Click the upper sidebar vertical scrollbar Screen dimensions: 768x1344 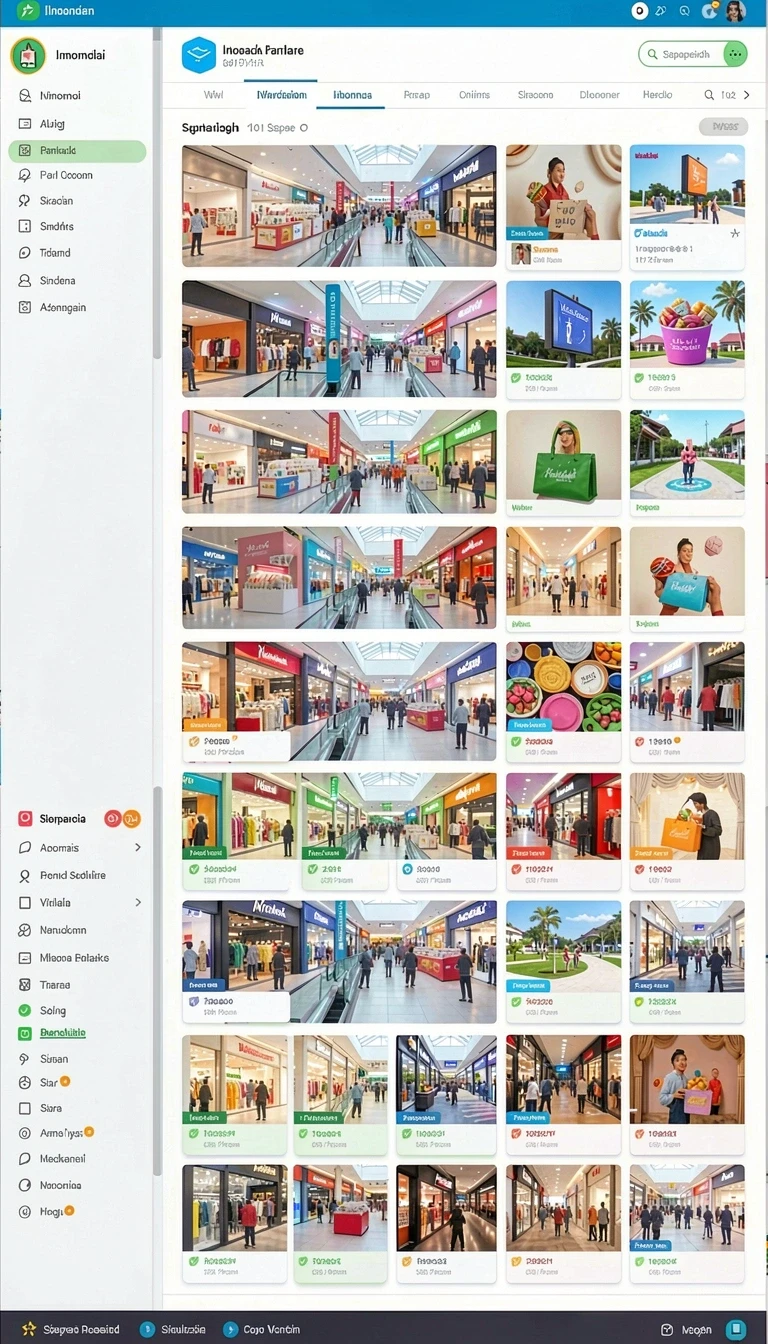click(x=156, y=195)
